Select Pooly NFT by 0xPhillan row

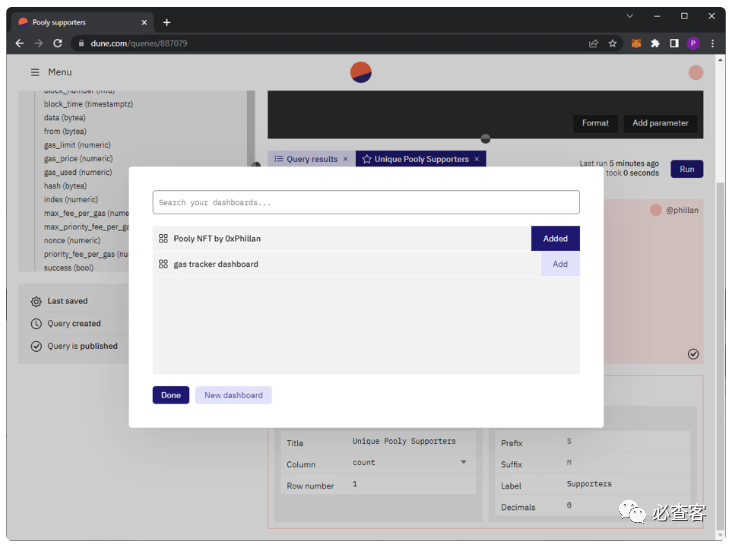(x=342, y=239)
